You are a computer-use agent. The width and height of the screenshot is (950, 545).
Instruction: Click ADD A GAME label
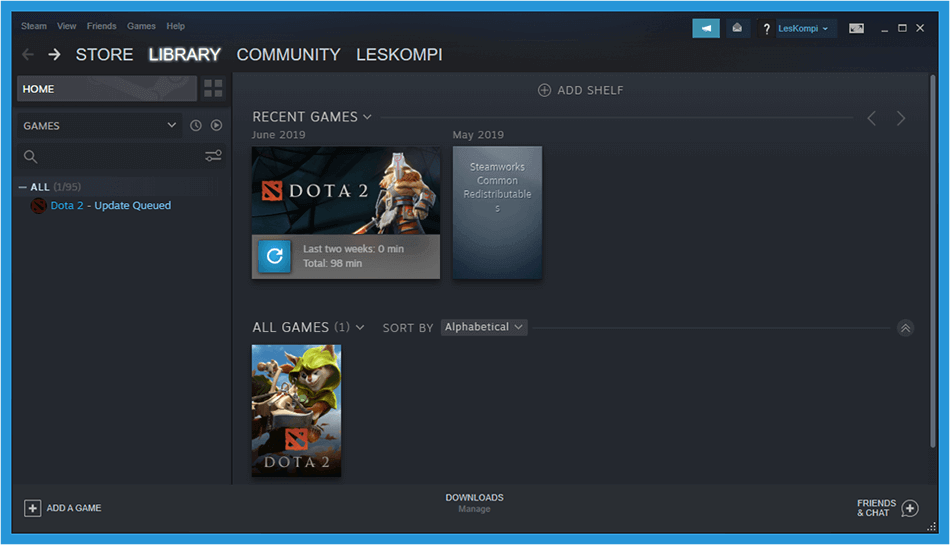[74, 508]
